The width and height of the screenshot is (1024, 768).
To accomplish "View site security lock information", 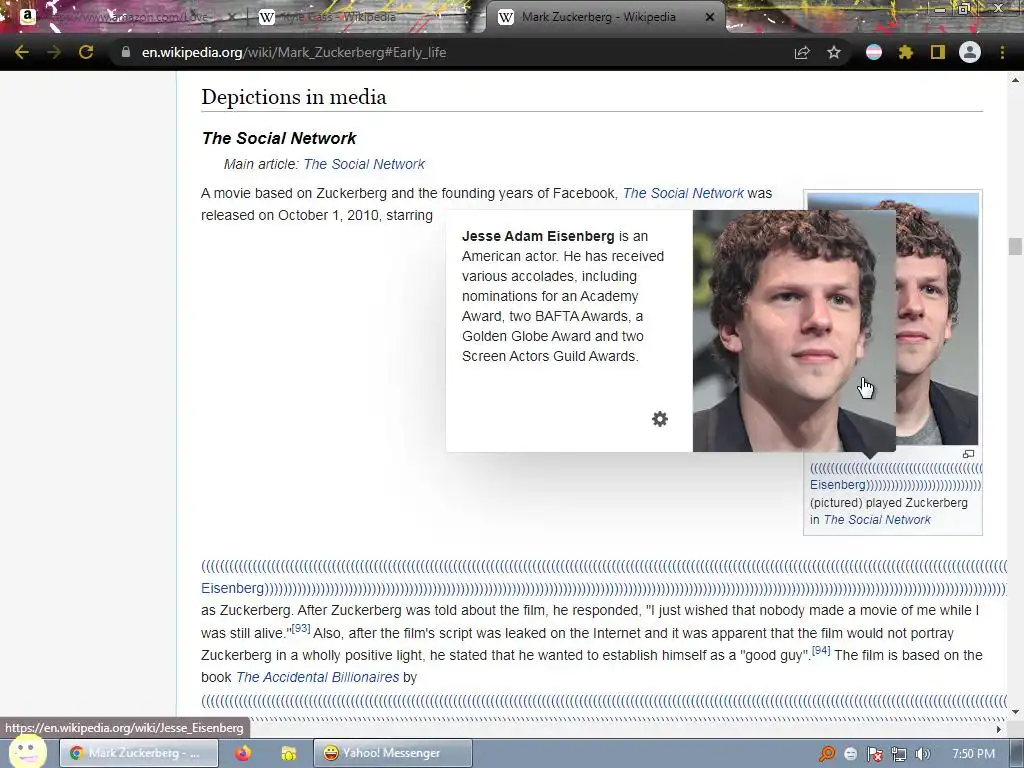I will tap(125, 52).
